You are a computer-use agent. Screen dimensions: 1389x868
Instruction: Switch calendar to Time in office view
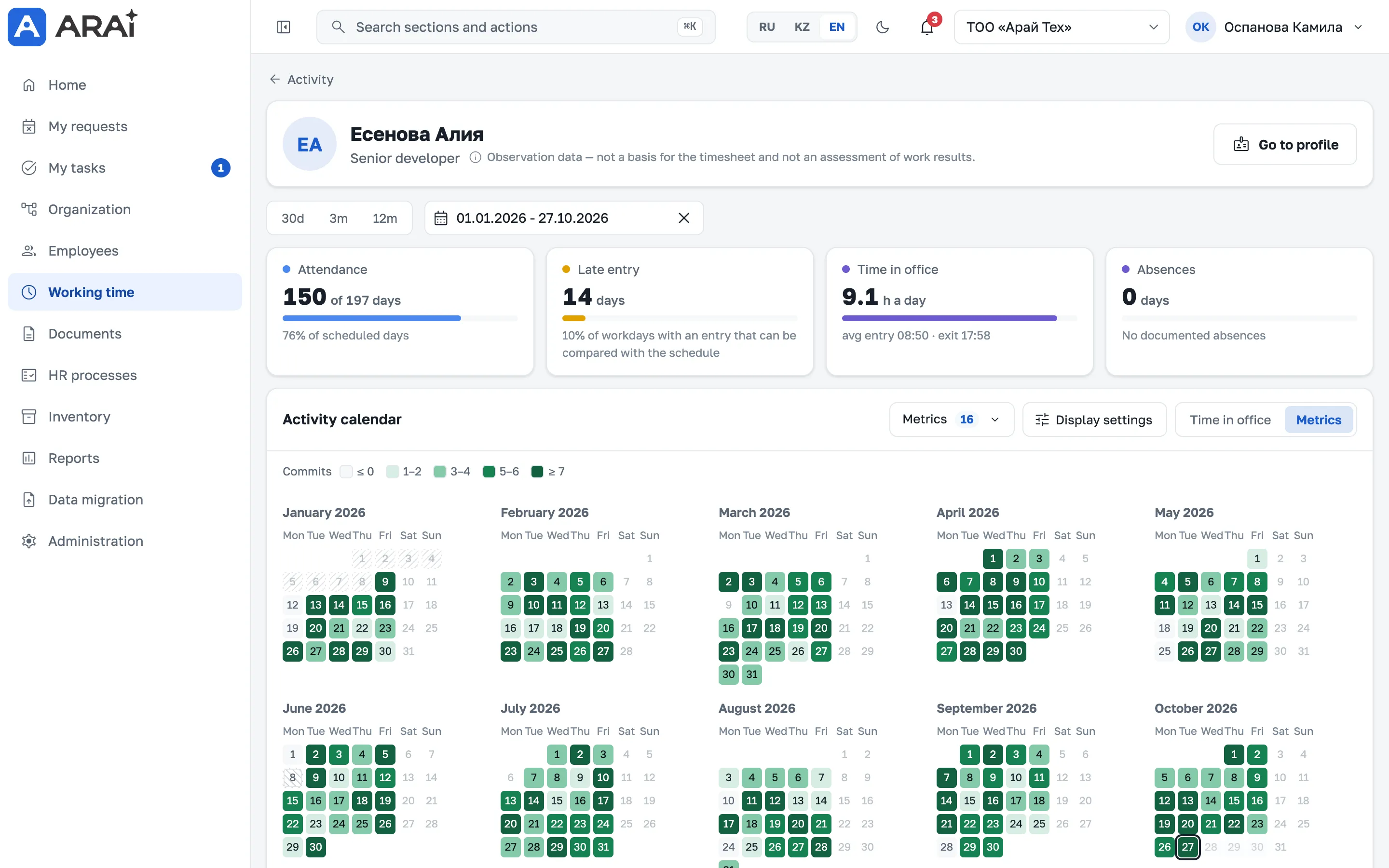tap(1230, 420)
